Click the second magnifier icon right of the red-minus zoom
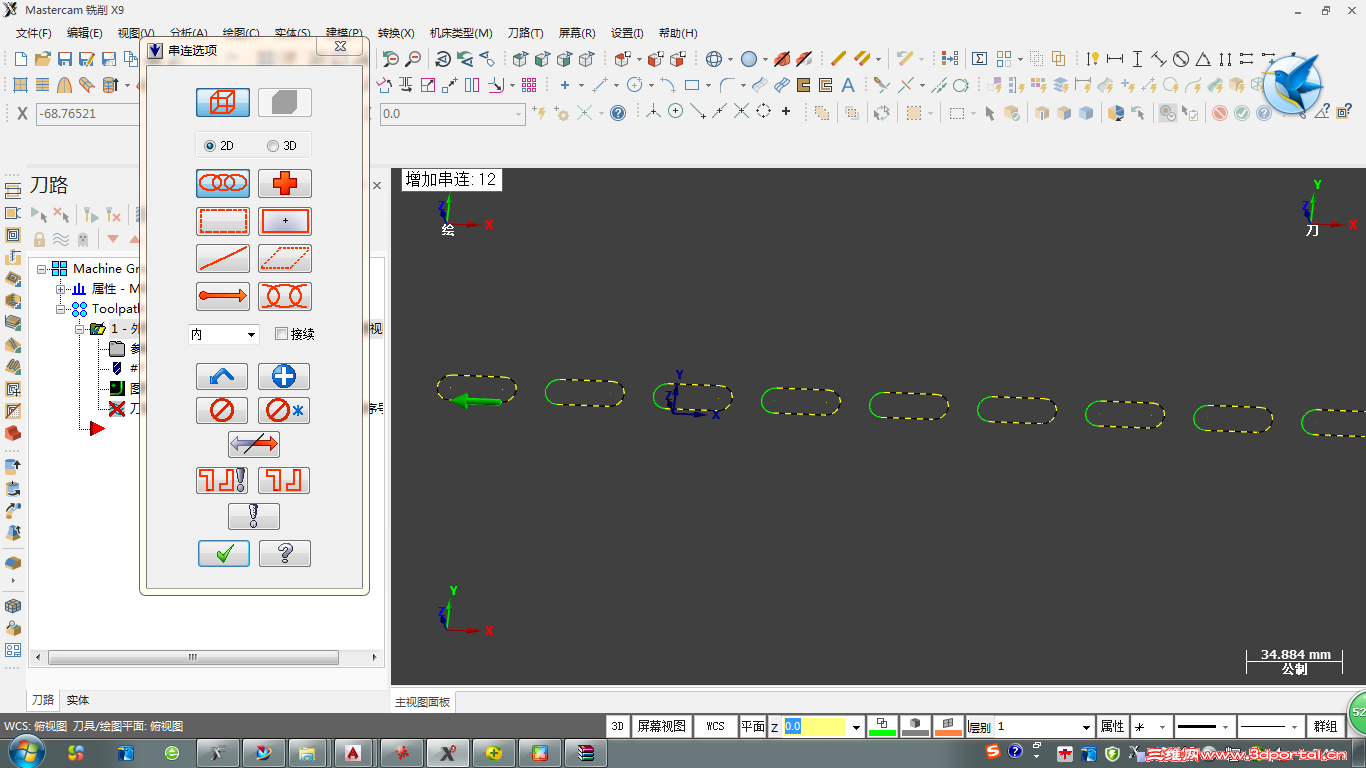This screenshot has width=1366, height=768. pyautogui.click(x=413, y=59)
